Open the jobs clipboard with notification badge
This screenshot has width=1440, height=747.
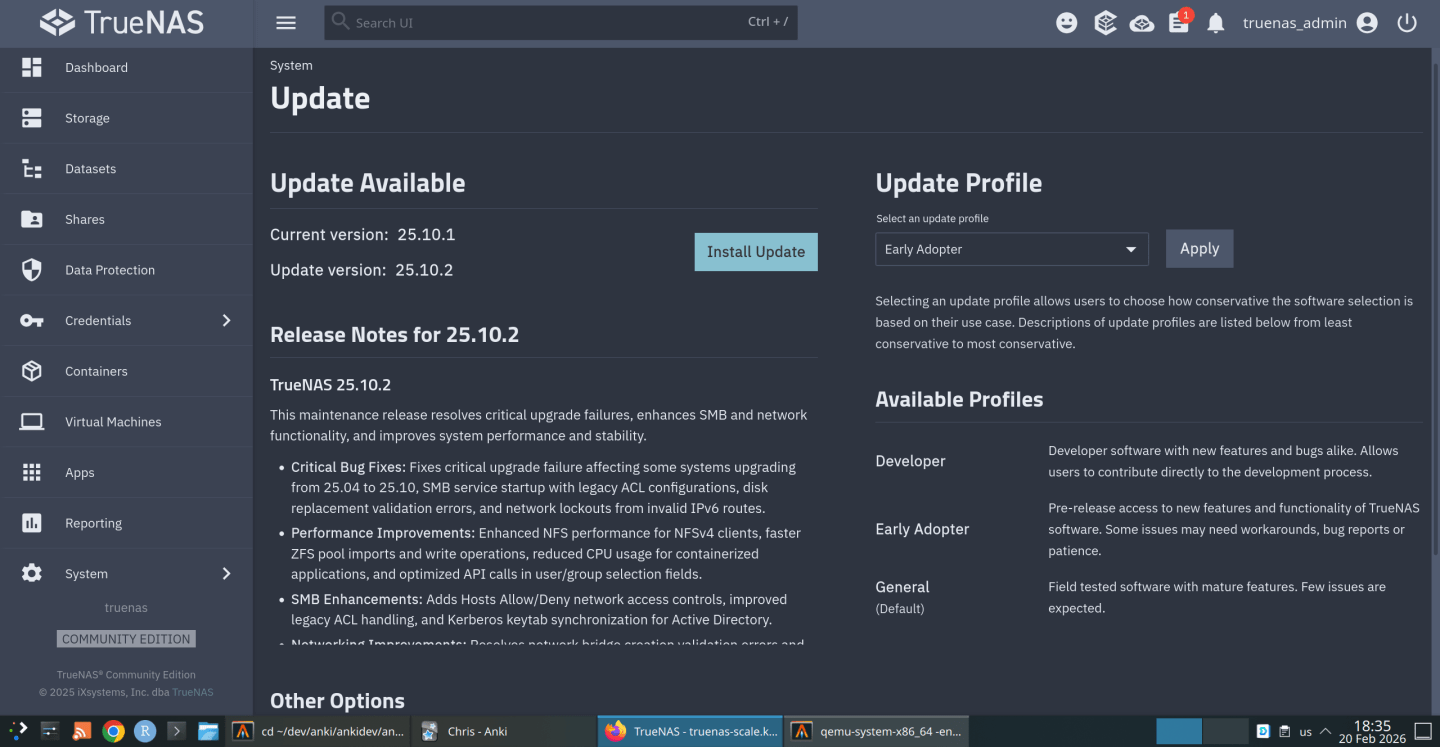(1178, 22)
